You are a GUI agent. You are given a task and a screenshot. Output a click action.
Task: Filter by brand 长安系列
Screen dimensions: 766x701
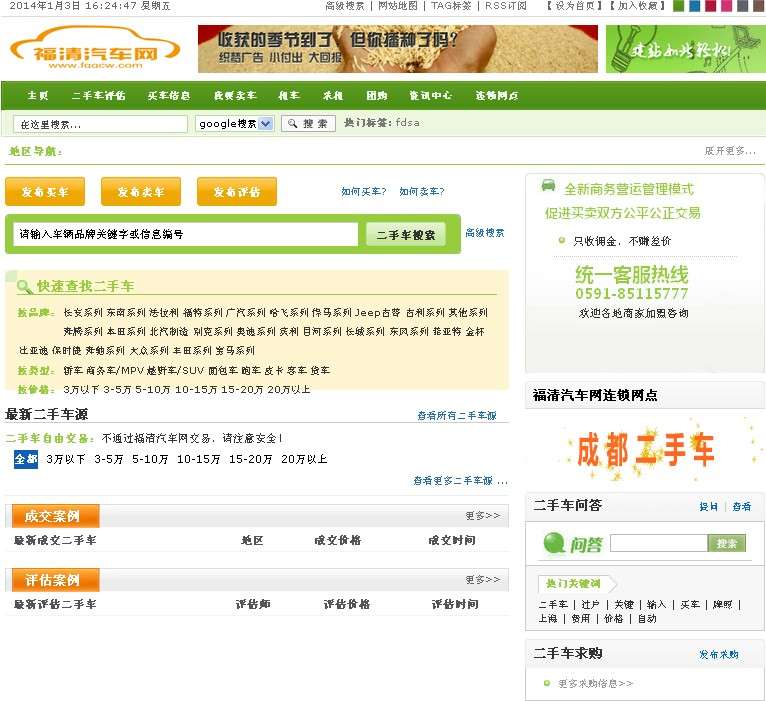click(83, 313)
